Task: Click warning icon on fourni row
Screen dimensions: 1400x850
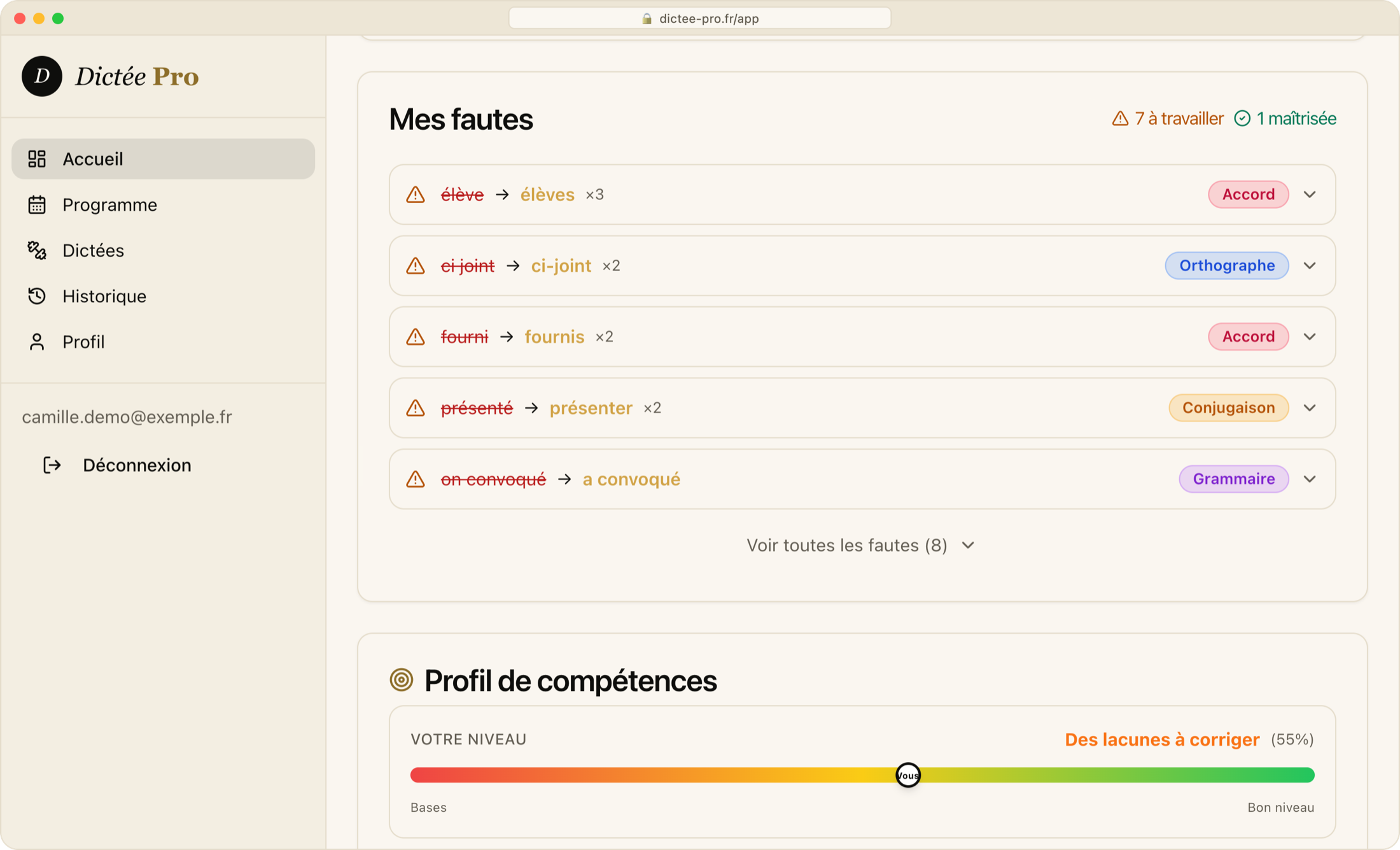Action: coord(416,336)
